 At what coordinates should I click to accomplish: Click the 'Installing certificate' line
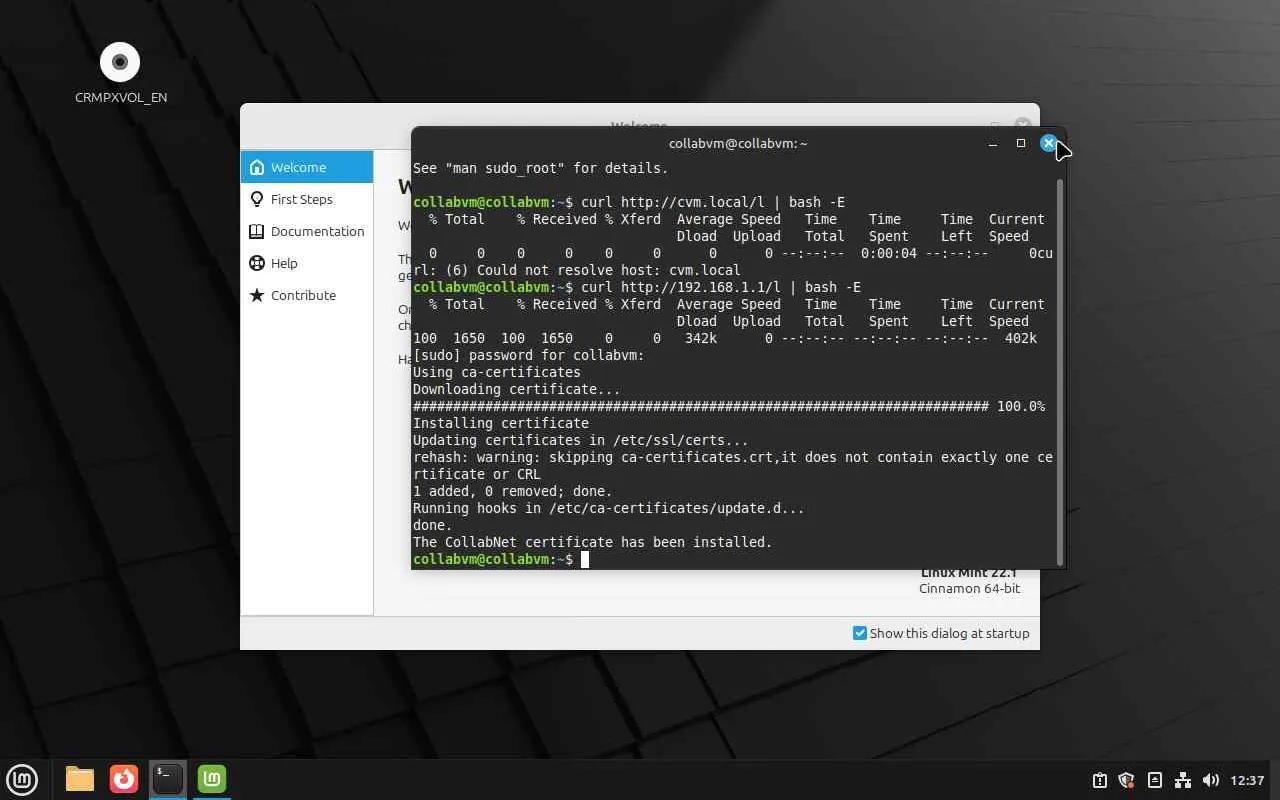click(501, 423)
